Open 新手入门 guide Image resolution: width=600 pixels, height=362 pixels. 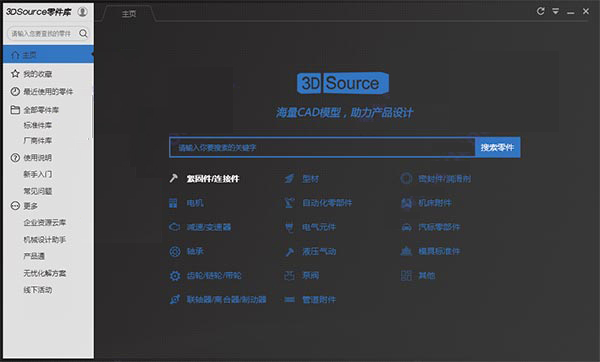tap(38, 174)
